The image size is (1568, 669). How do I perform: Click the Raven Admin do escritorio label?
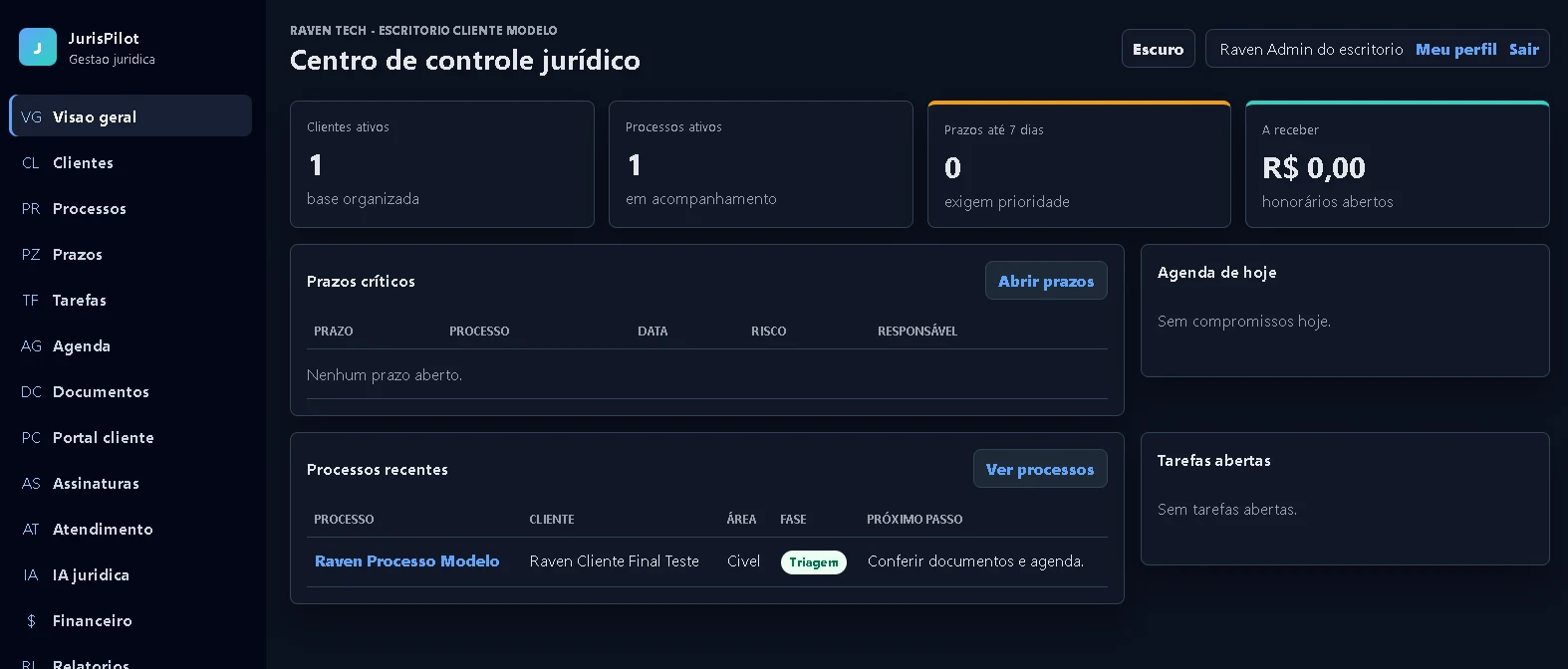[x=1311, y=49]
